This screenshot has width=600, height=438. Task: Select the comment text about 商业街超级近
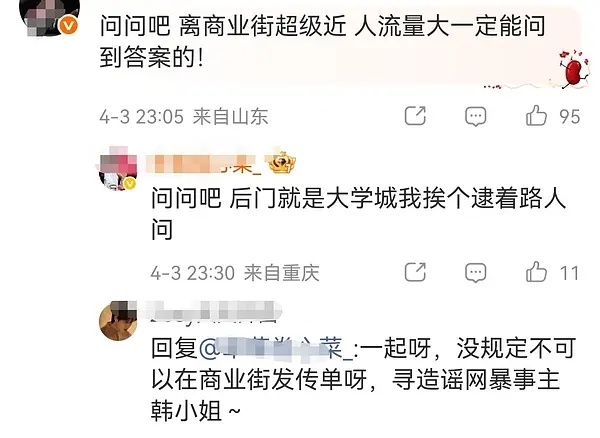click(323, 42)
